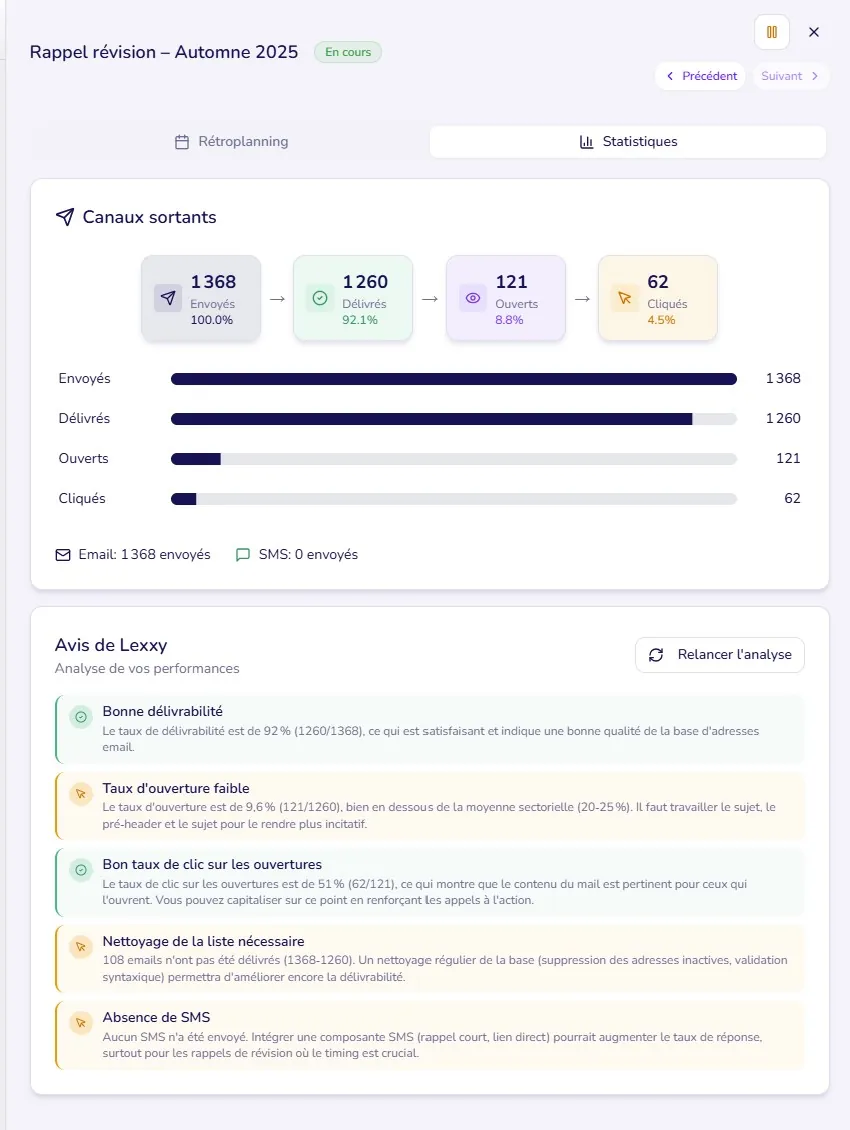Screen dimensions: 850x1130
Task: Click the refresh icon in Relancer l'analyse
Action: coord(656,654)
